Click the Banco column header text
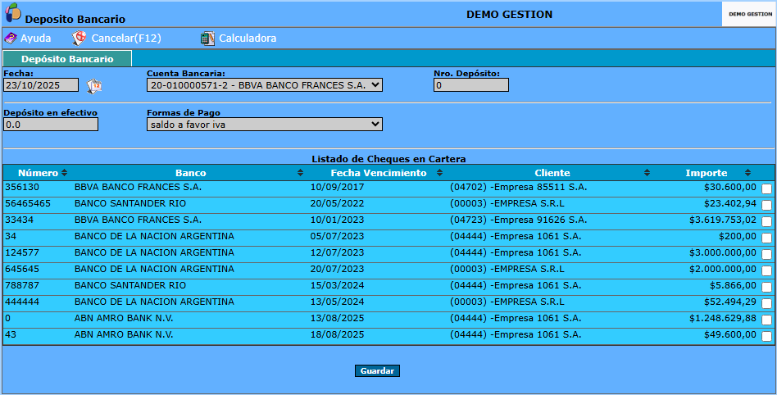 pos(191,173)
